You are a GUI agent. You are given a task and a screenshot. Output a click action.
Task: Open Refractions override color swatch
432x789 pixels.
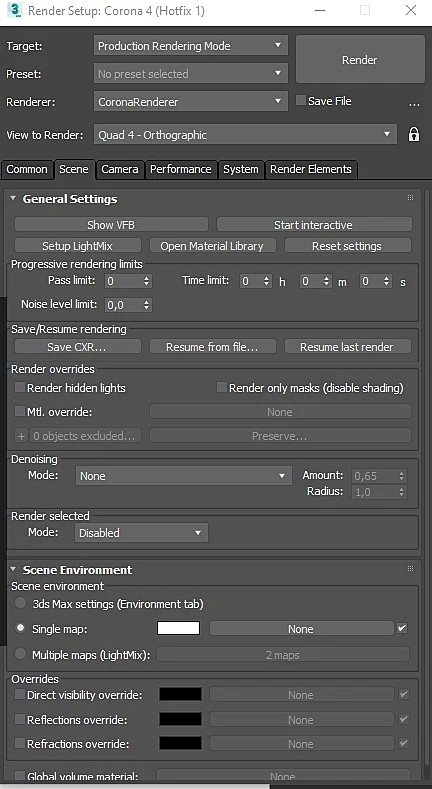(x=181, y=743)
